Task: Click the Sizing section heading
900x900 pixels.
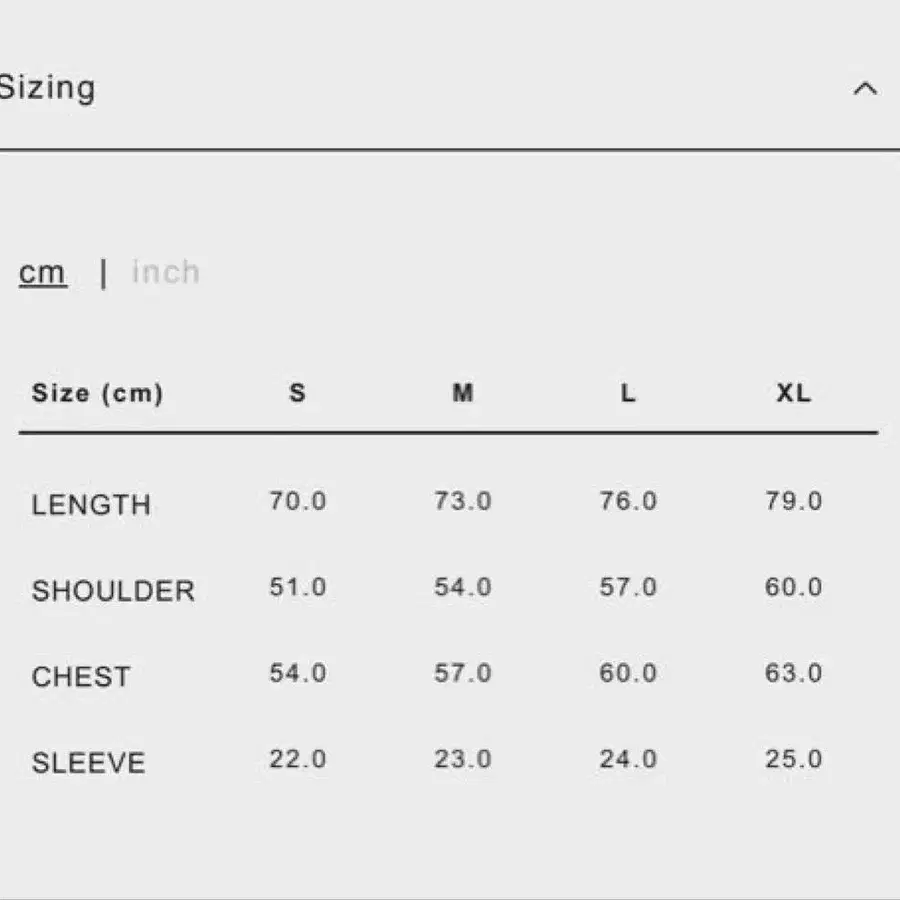Action: [47, 88]
